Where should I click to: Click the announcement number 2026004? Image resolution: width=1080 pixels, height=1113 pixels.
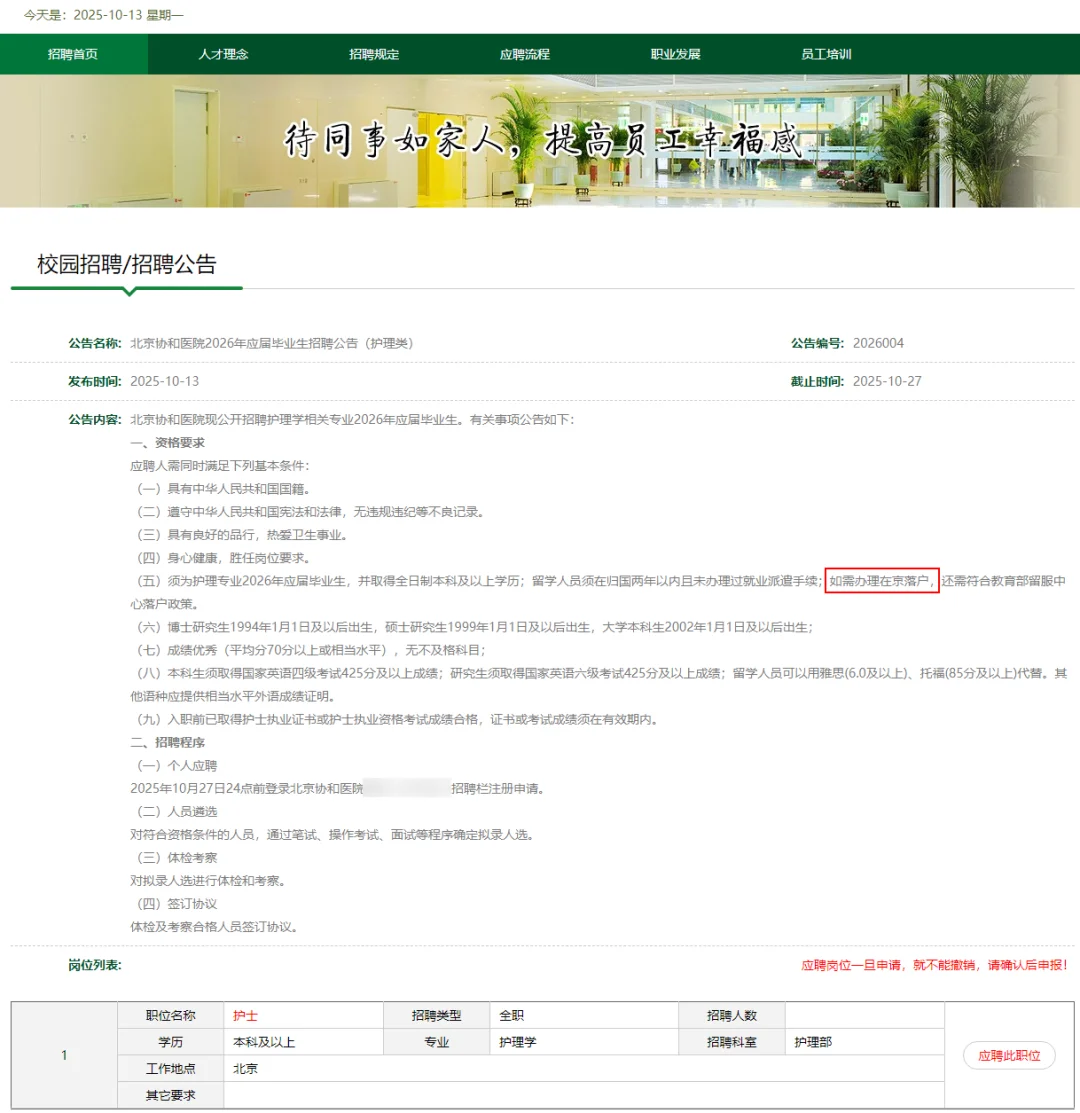click(878, 343)
